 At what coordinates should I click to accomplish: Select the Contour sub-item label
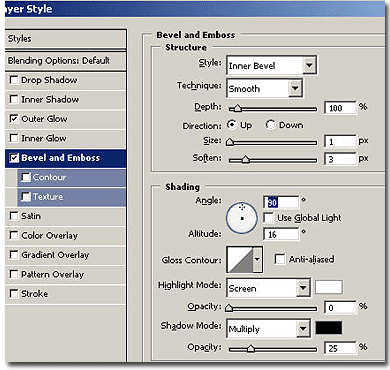coord(49,177)
